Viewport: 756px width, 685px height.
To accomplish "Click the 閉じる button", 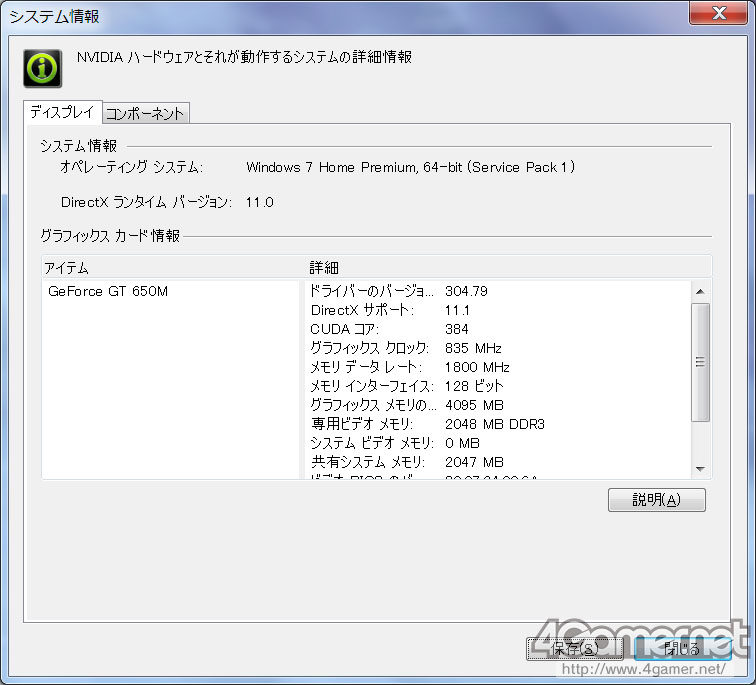I will (682, 648).
